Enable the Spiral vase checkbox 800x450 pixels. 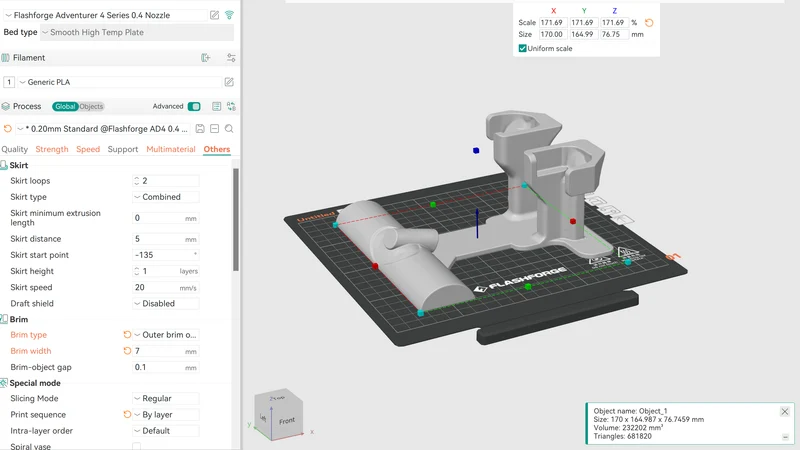click(136, 446)
